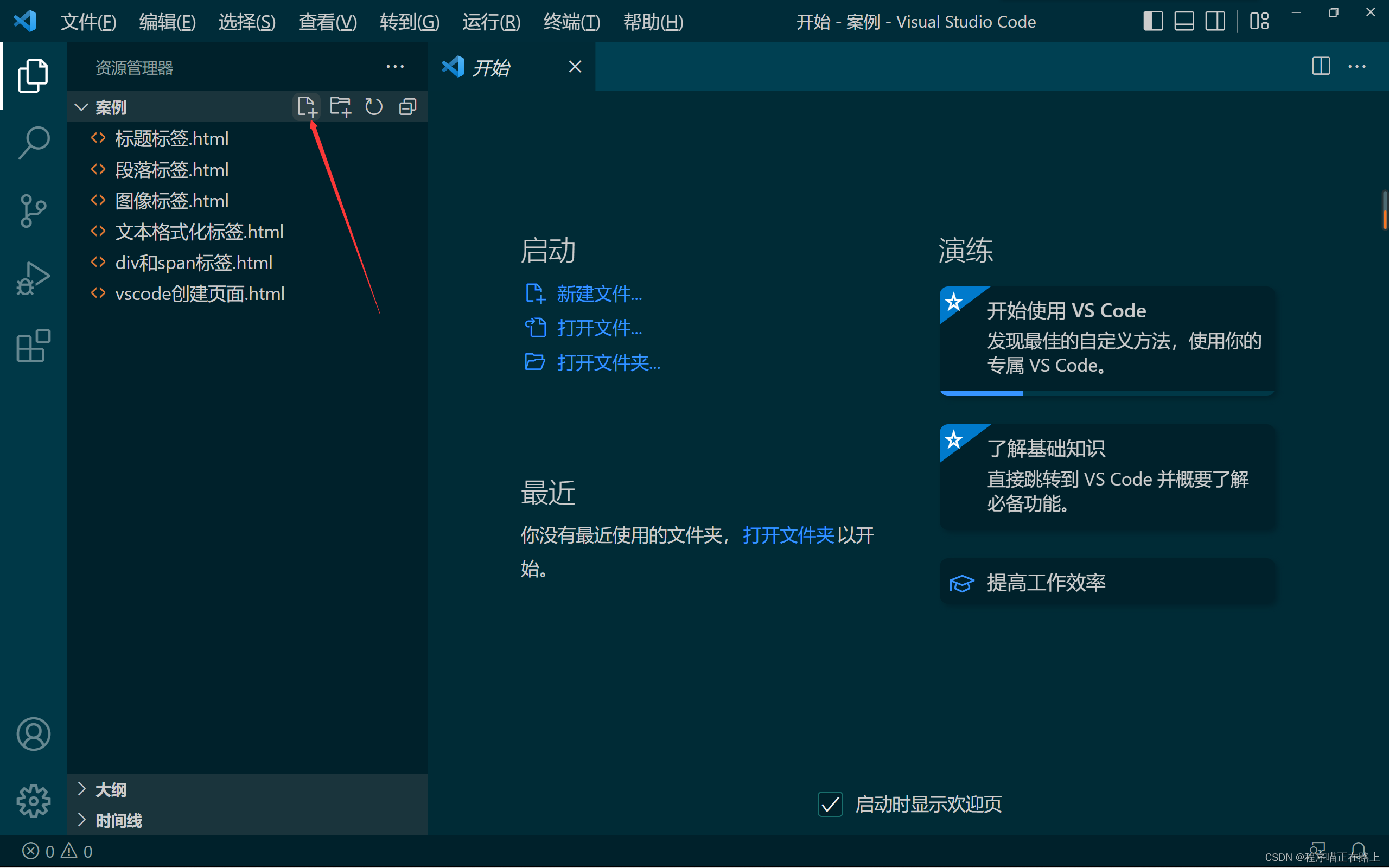Open the 了解基础知识 walkthrough card
Viewport: 1389px width, 868px height.
(1107, 476)
